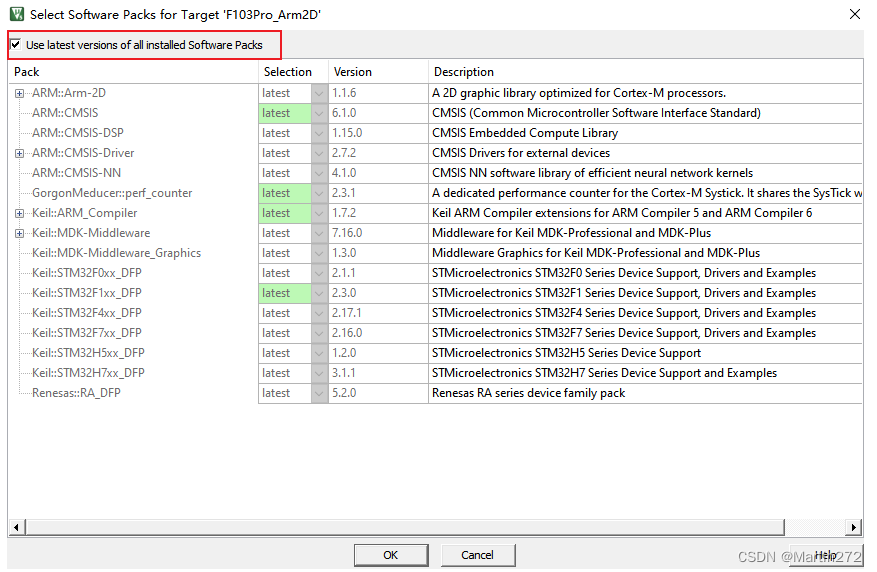
Task: Click the ARM::Arm-2D pack name
Action: tap(69, 93)
